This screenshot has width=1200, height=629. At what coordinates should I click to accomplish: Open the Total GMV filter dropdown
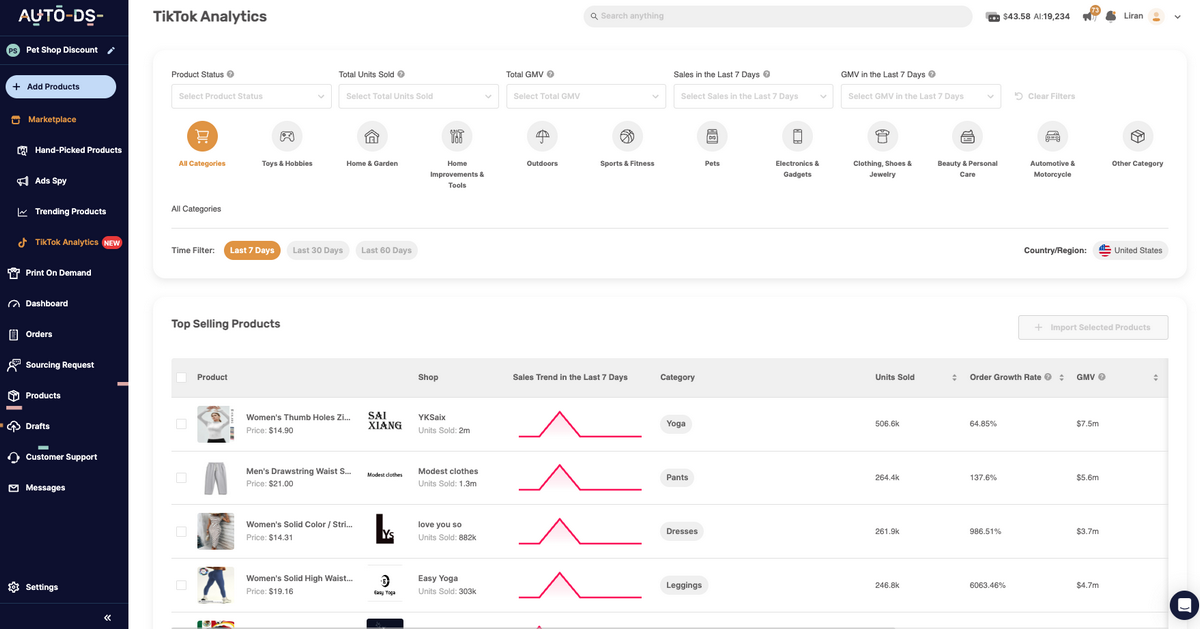tap(585, 96)
